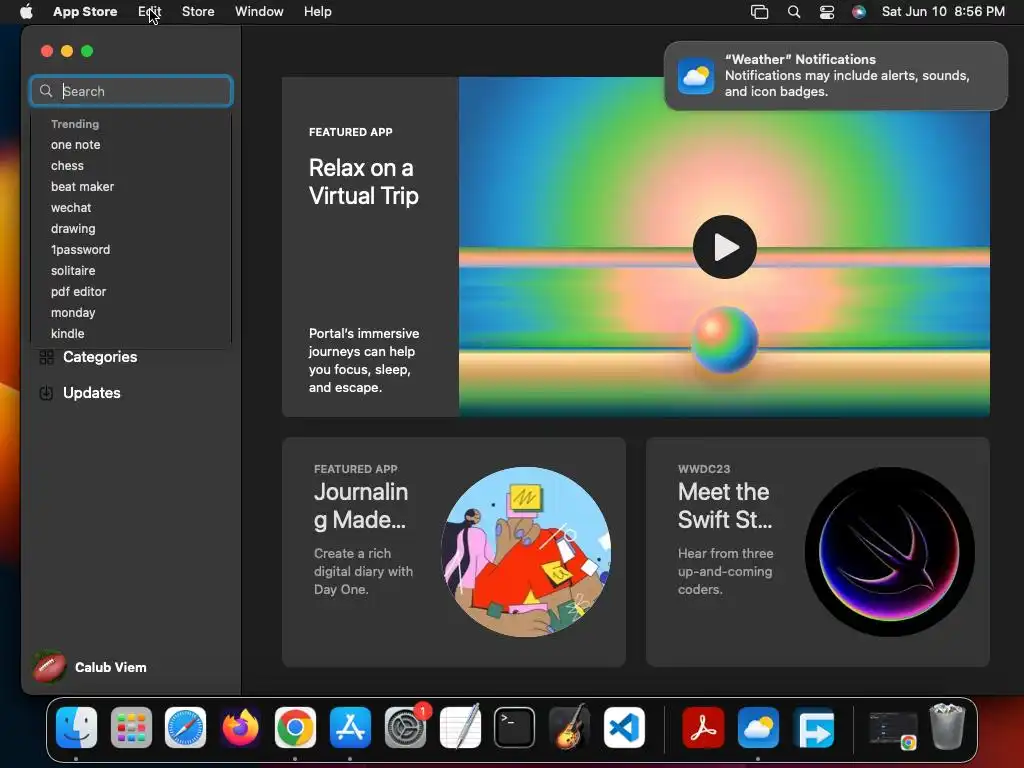The width and height of the screenshot is (1024, 768).
Task: Open Finder from the dock
Action: coord(76,727)
